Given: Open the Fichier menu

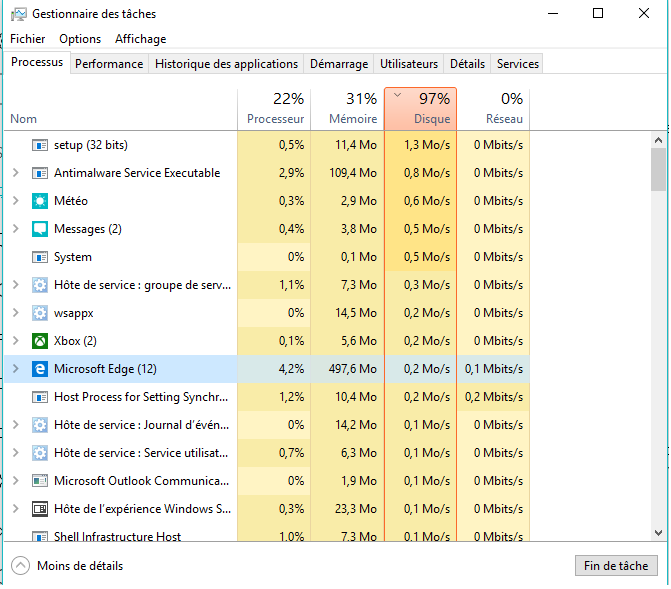Looking at the screenshot, I should (27, 39).
